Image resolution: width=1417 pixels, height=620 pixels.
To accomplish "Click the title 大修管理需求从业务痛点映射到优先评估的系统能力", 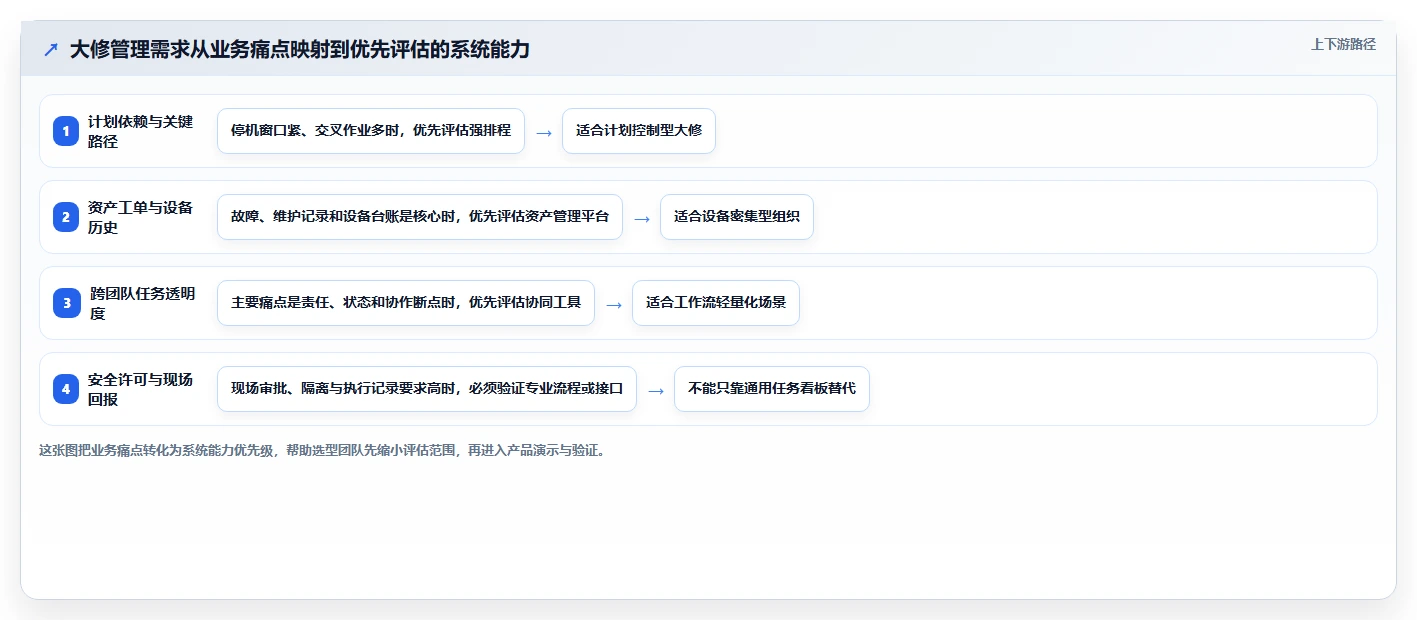I will (x=300, y=50).
